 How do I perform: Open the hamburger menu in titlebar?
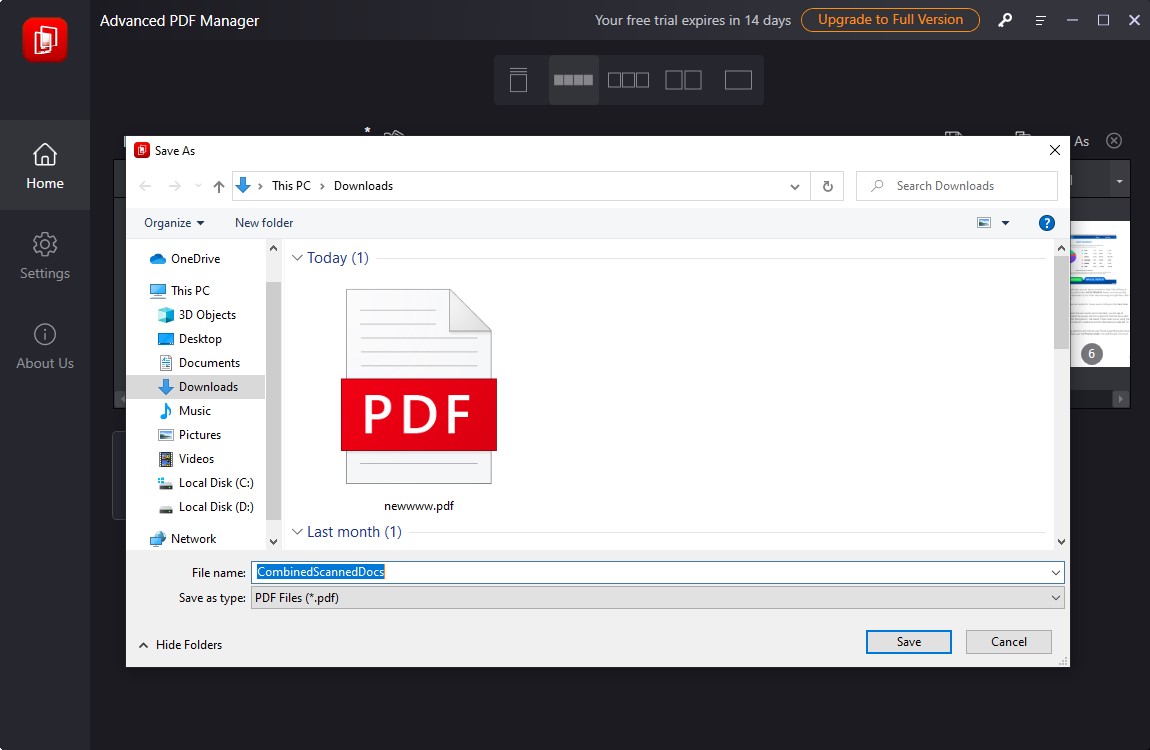(x=1039, y=19)
